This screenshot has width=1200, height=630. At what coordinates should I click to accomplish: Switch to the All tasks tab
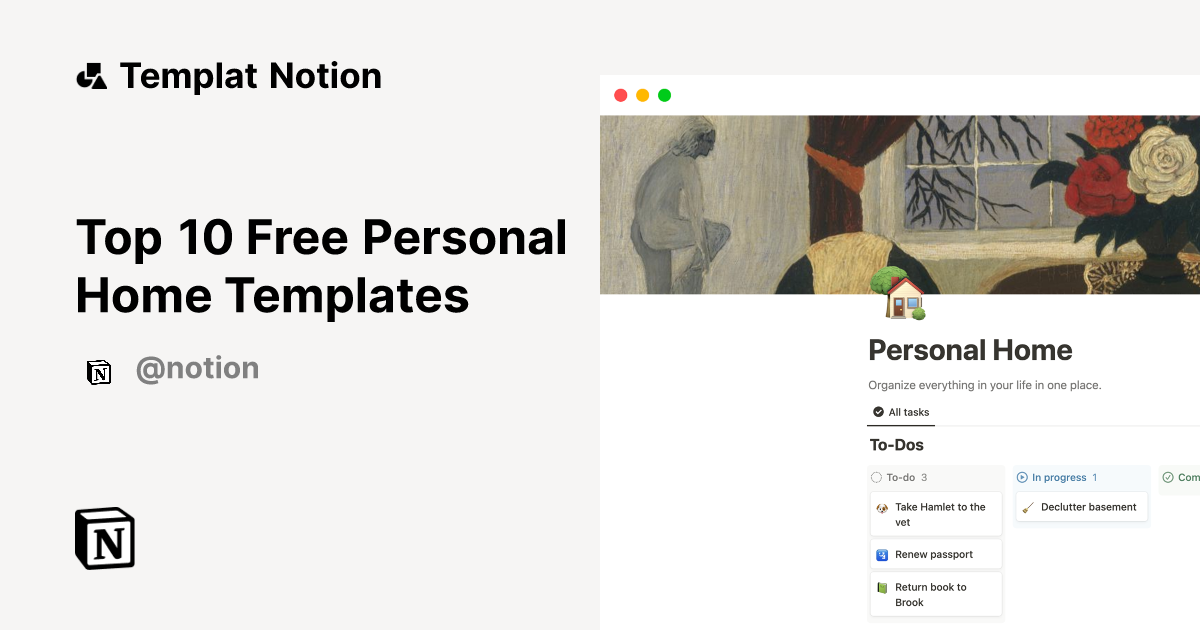(901, 412)
